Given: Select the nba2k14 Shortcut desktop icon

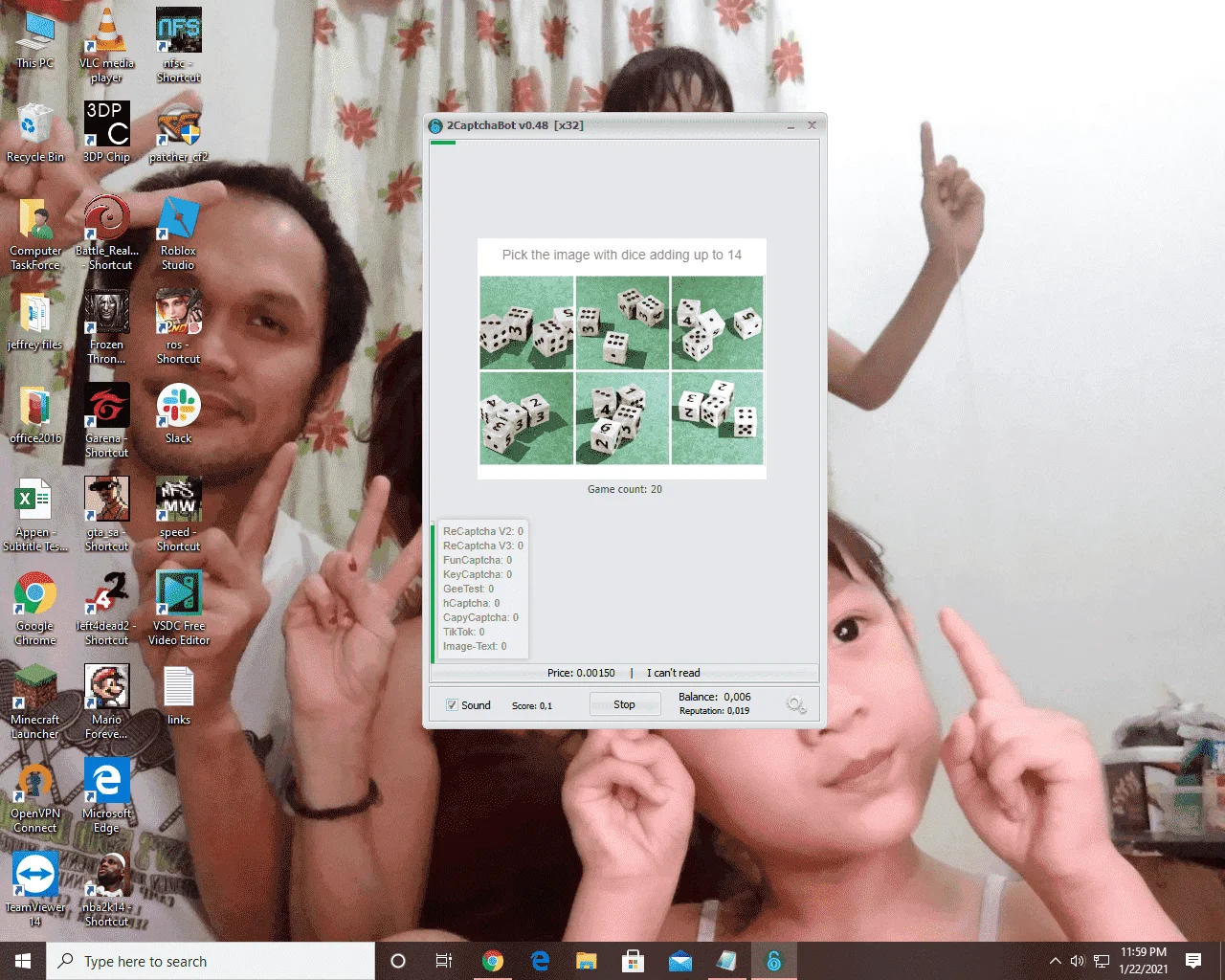Looking at the screenshot, I should coord(106,890).
